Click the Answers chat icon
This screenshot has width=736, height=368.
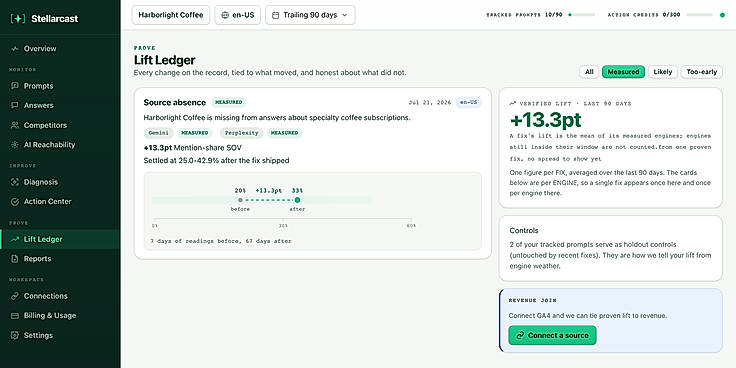pos(15,106)
